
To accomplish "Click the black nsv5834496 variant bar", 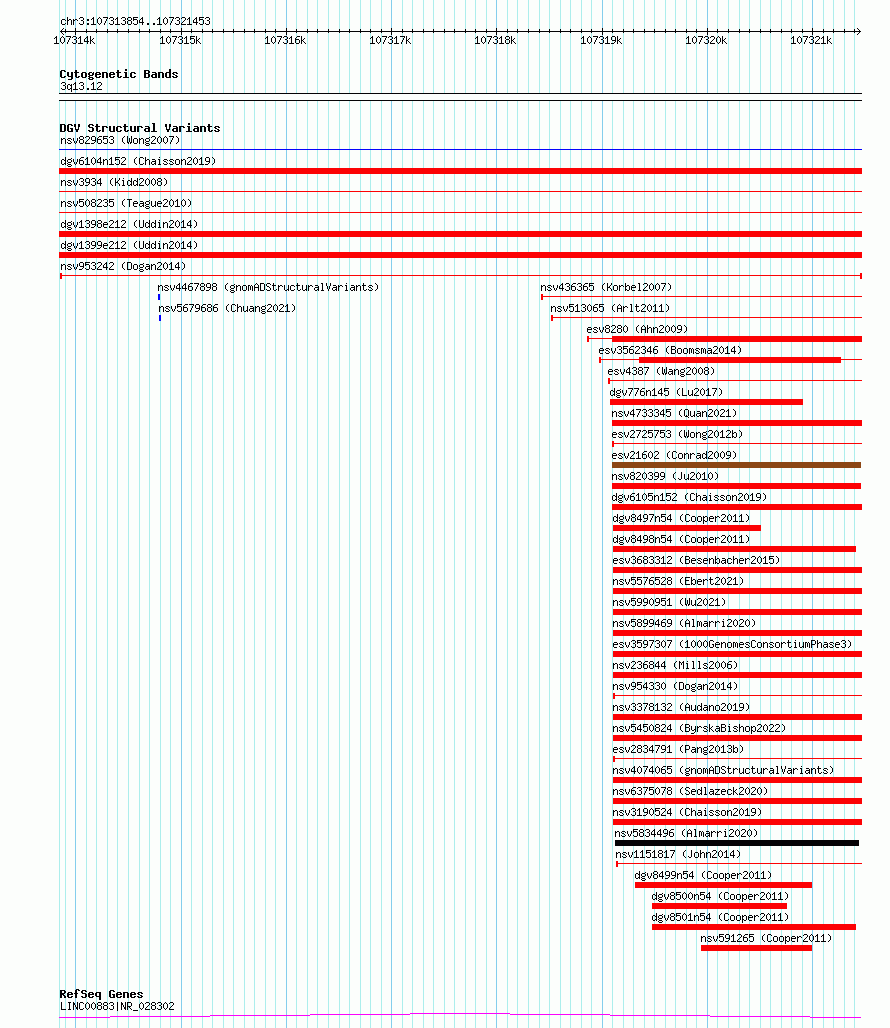I will pyautogui.click(x=737, y=843).
